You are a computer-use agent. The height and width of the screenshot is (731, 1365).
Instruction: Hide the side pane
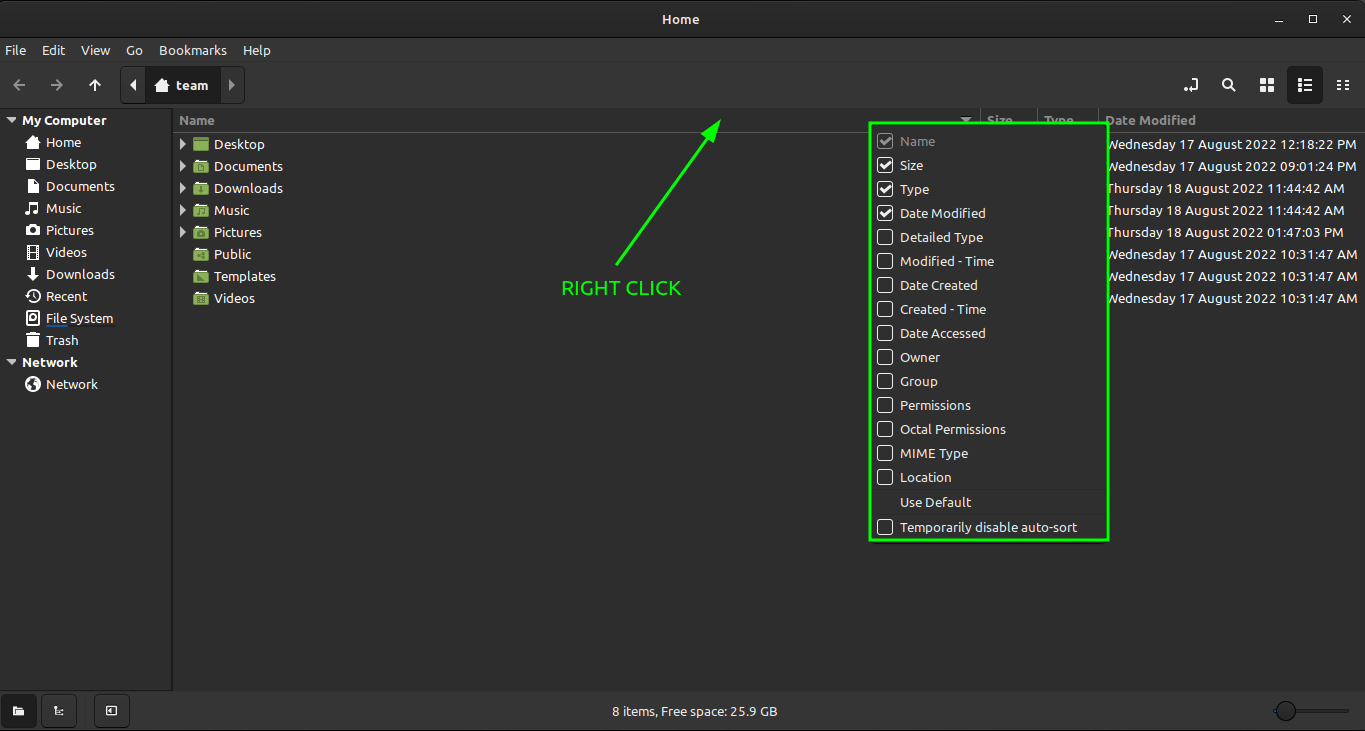[x=111, y=710]
